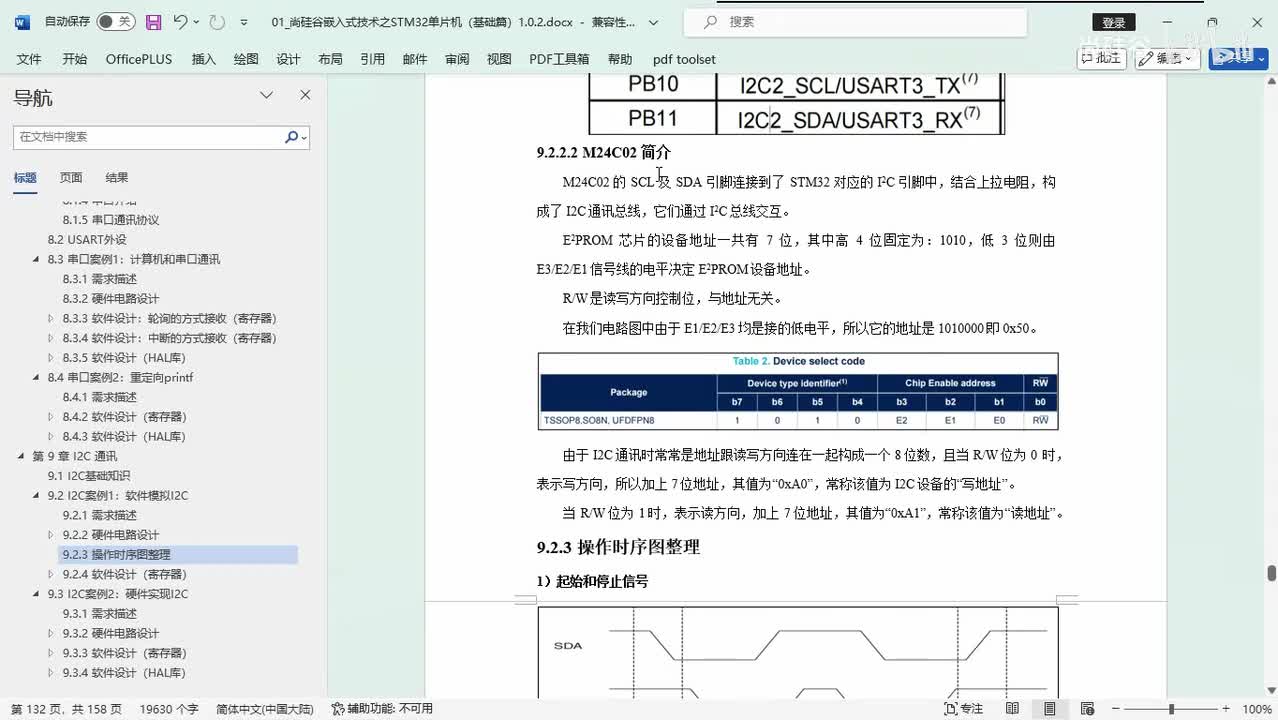Open the 设计 ribbon tab
Image resolution: width=1278 pixels, height=720 pixels.
click(x=288, y=59)
